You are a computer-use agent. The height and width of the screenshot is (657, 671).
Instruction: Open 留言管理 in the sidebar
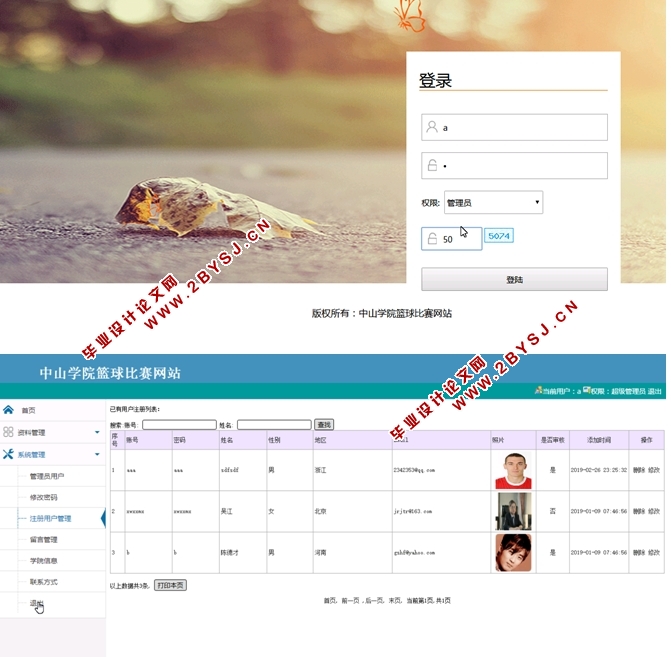coord(44,539)
